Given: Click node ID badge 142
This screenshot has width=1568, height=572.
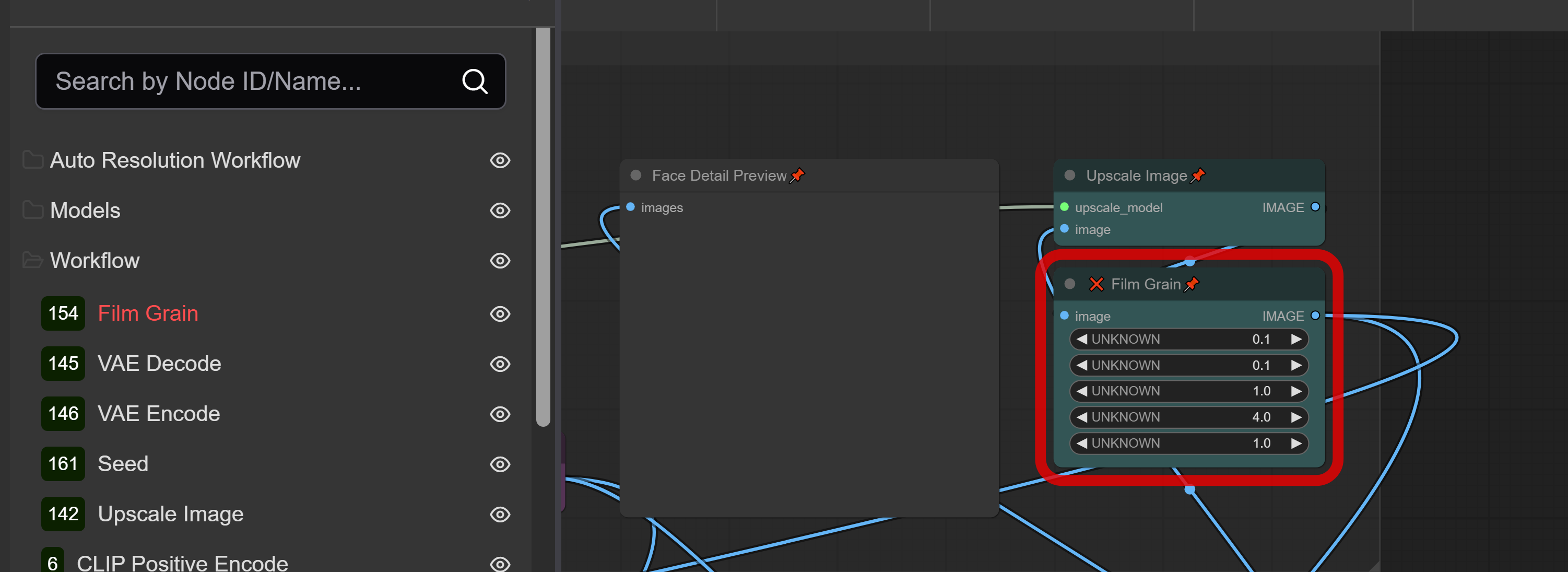Looking at the screenshot, I should 63,513.
